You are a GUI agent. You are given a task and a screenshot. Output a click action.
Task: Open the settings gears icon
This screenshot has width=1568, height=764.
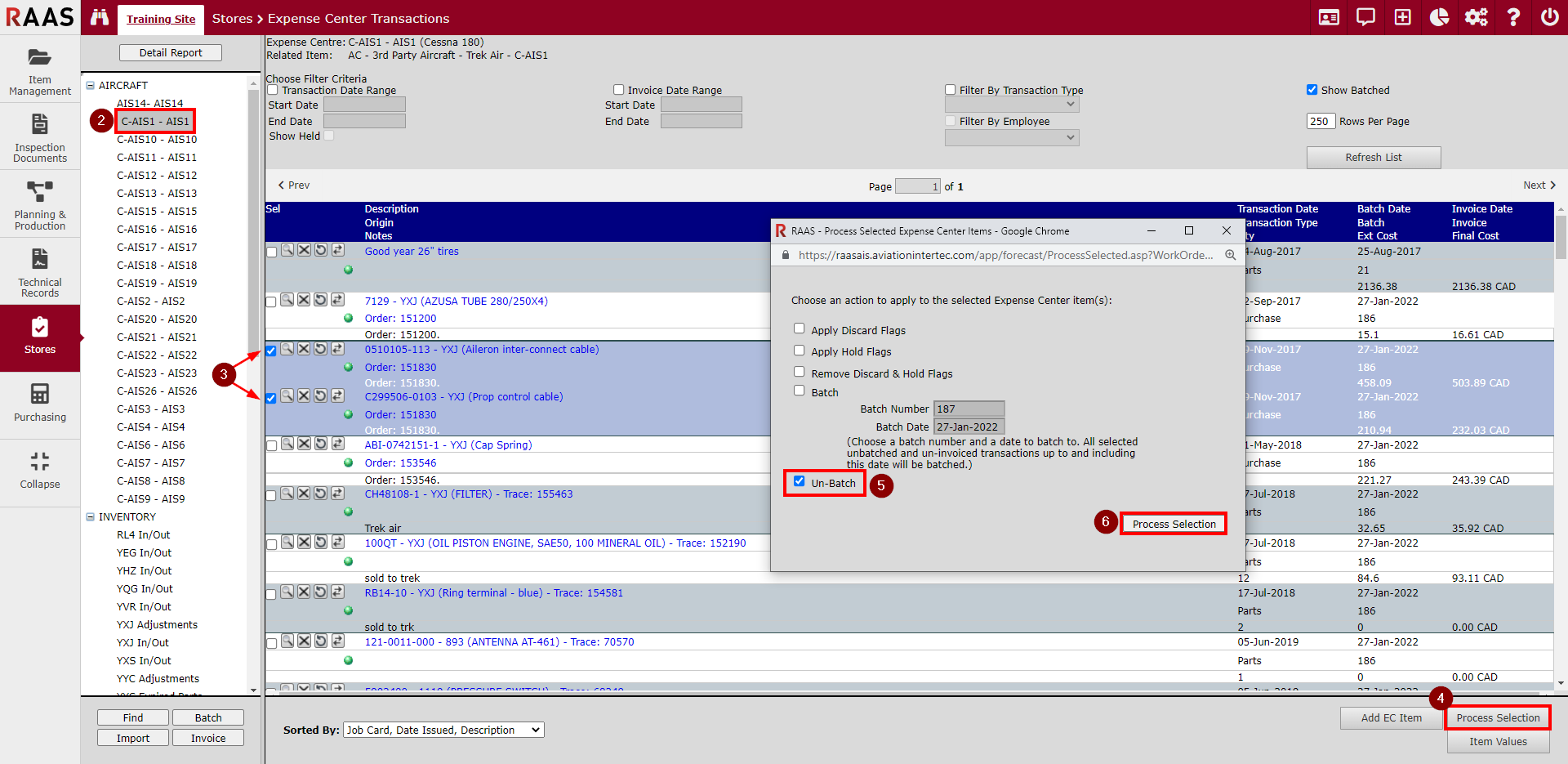point(1476,17)
